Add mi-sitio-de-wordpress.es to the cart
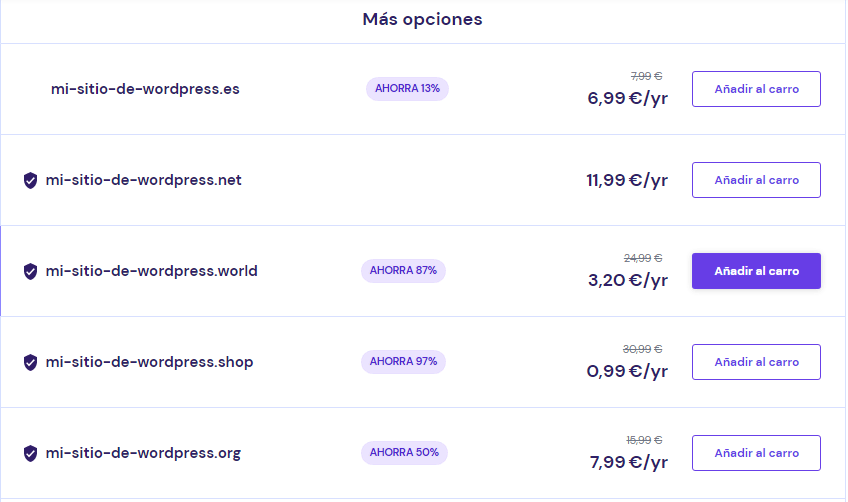This screenshot has height=502, width=848. [756, 89]
